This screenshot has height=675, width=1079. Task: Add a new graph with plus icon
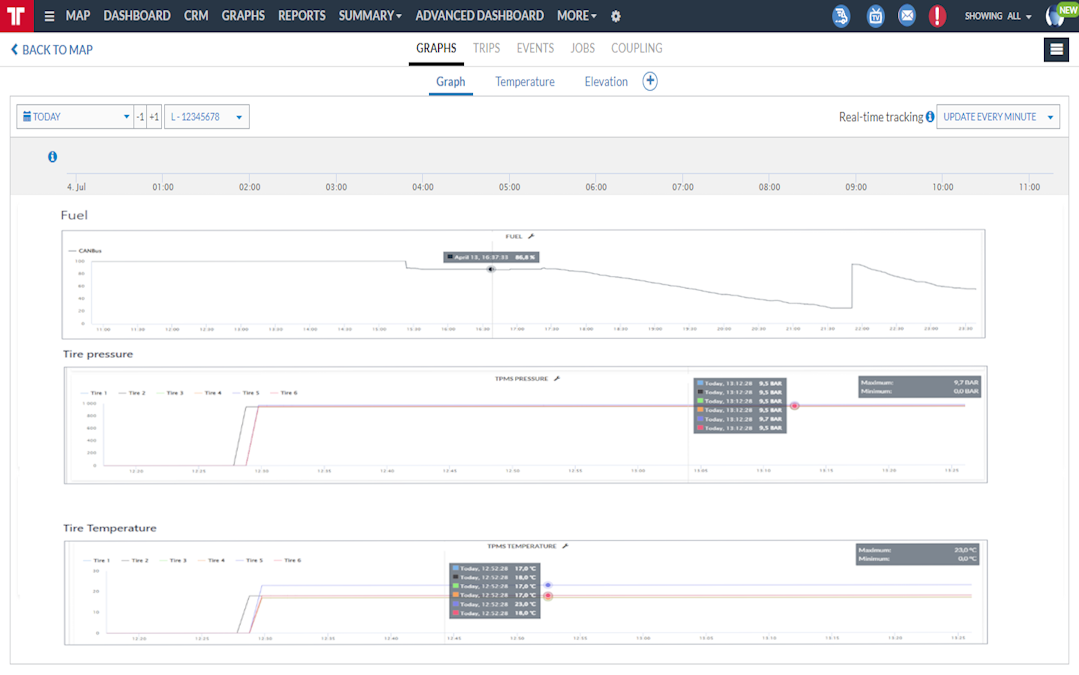650,81
